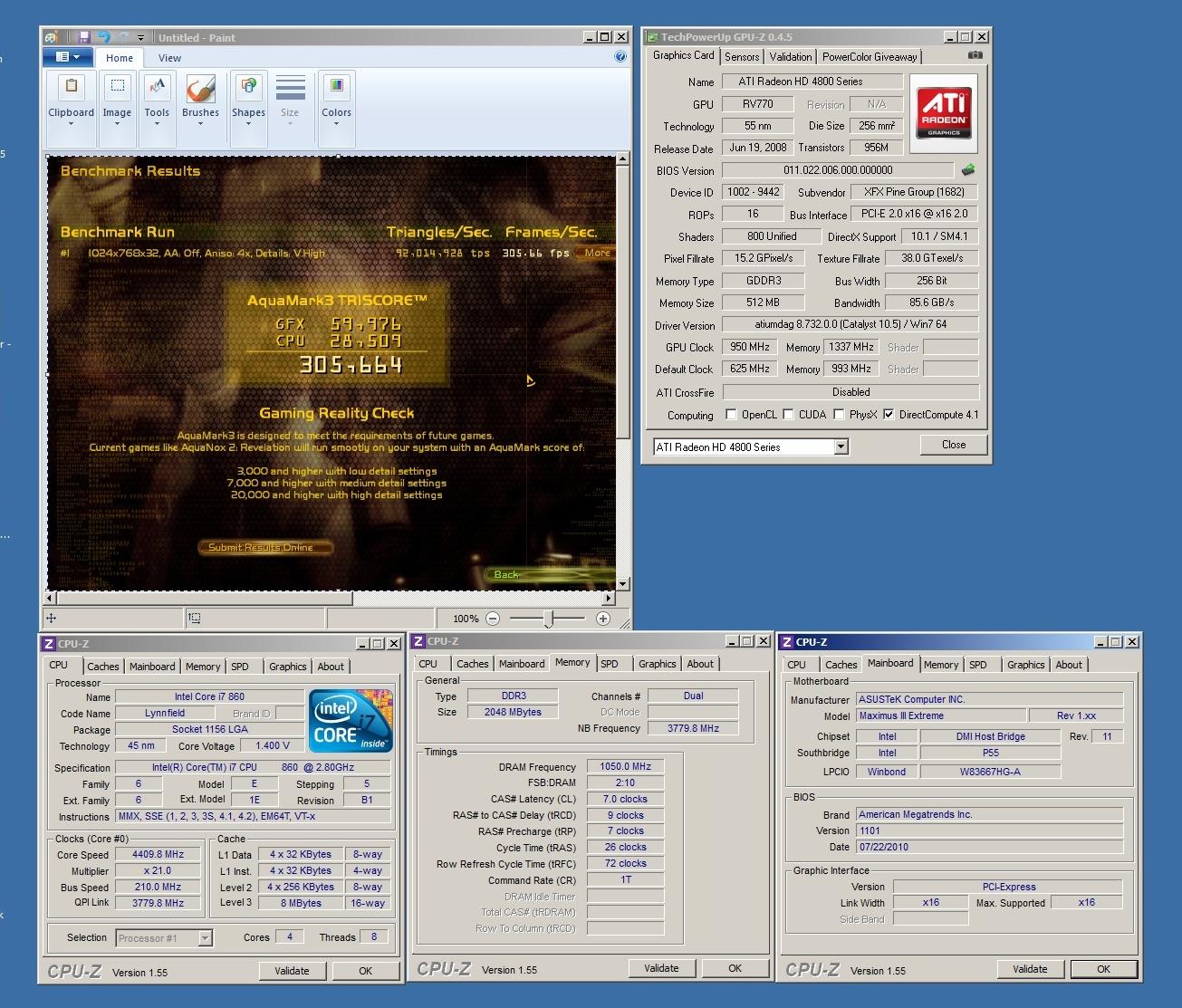Click the GPU-Z screenshot camera icon
Image resolution: width=1182 pixels, height=1008 pixels.
click(975, 55)
